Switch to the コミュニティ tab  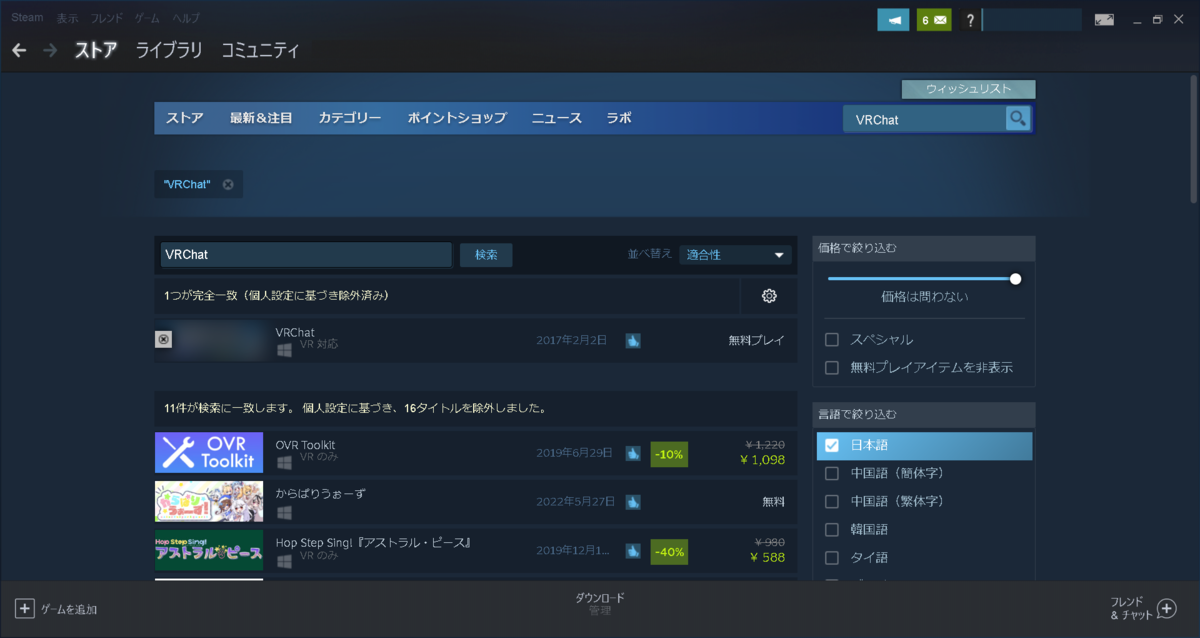tap(260, 50)
